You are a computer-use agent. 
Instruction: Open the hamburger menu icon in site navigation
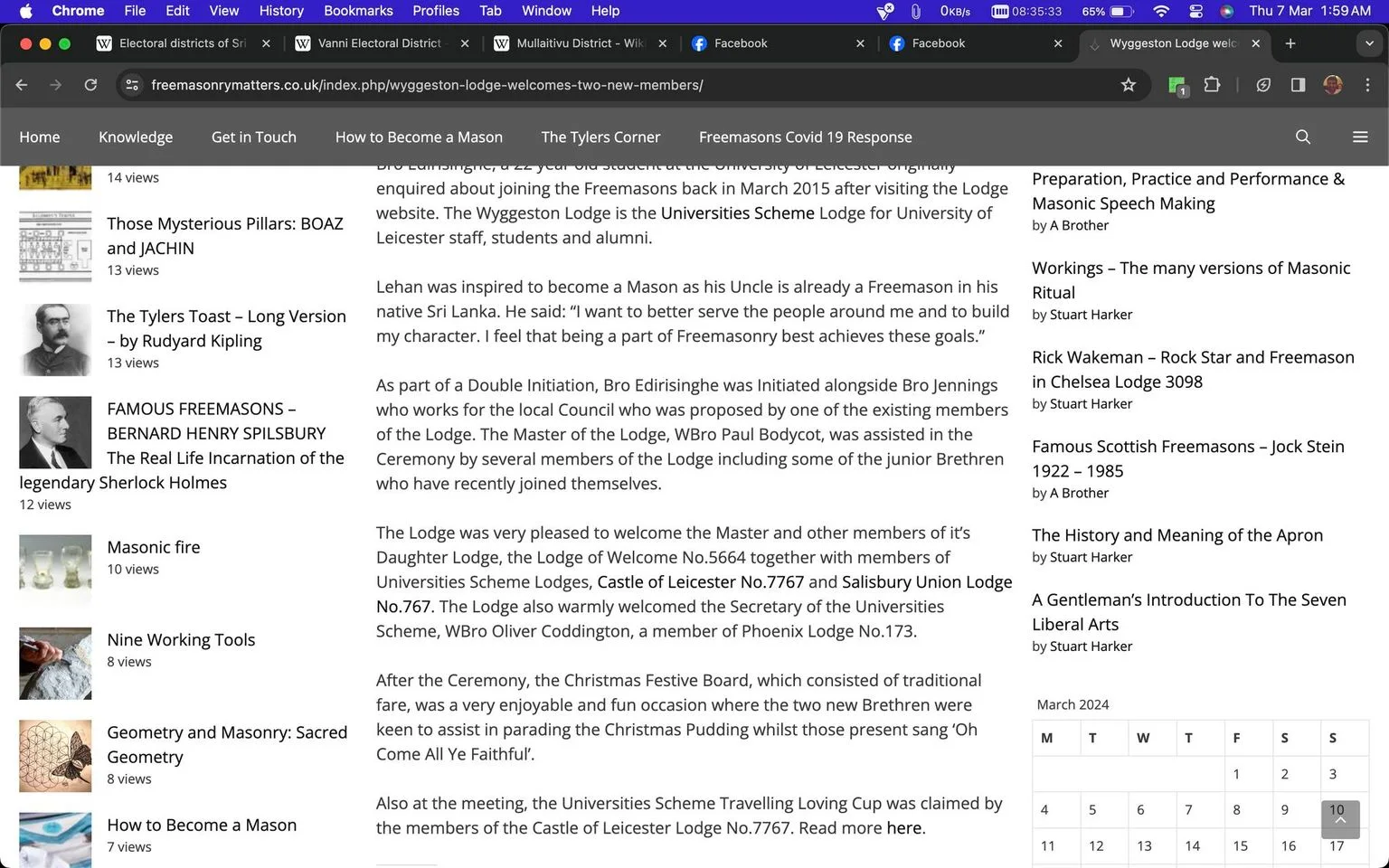click(1359, 137)
